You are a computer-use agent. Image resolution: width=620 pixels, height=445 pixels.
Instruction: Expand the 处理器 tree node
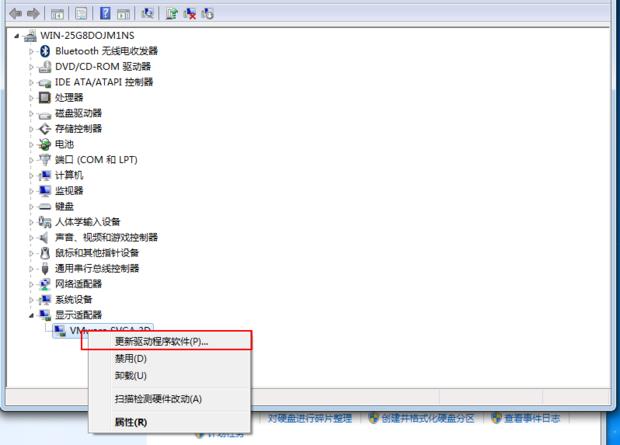click(32, 98)
